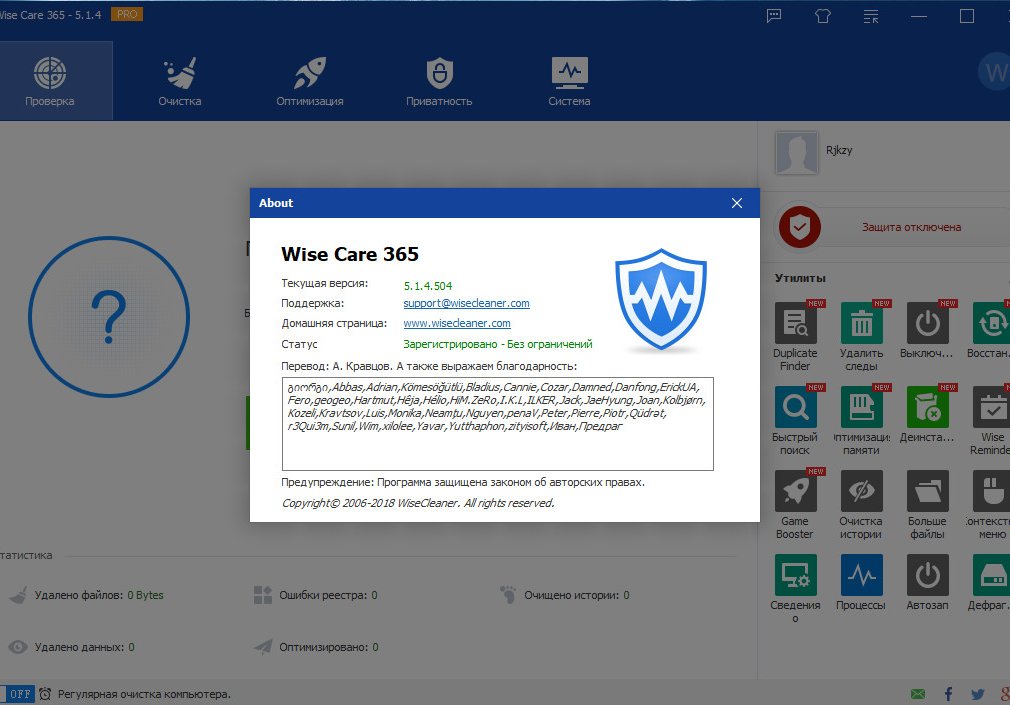Open the Проверка tab
Image resolution: width=1010 pixels, height=705 pixels.
pos(50,81)
